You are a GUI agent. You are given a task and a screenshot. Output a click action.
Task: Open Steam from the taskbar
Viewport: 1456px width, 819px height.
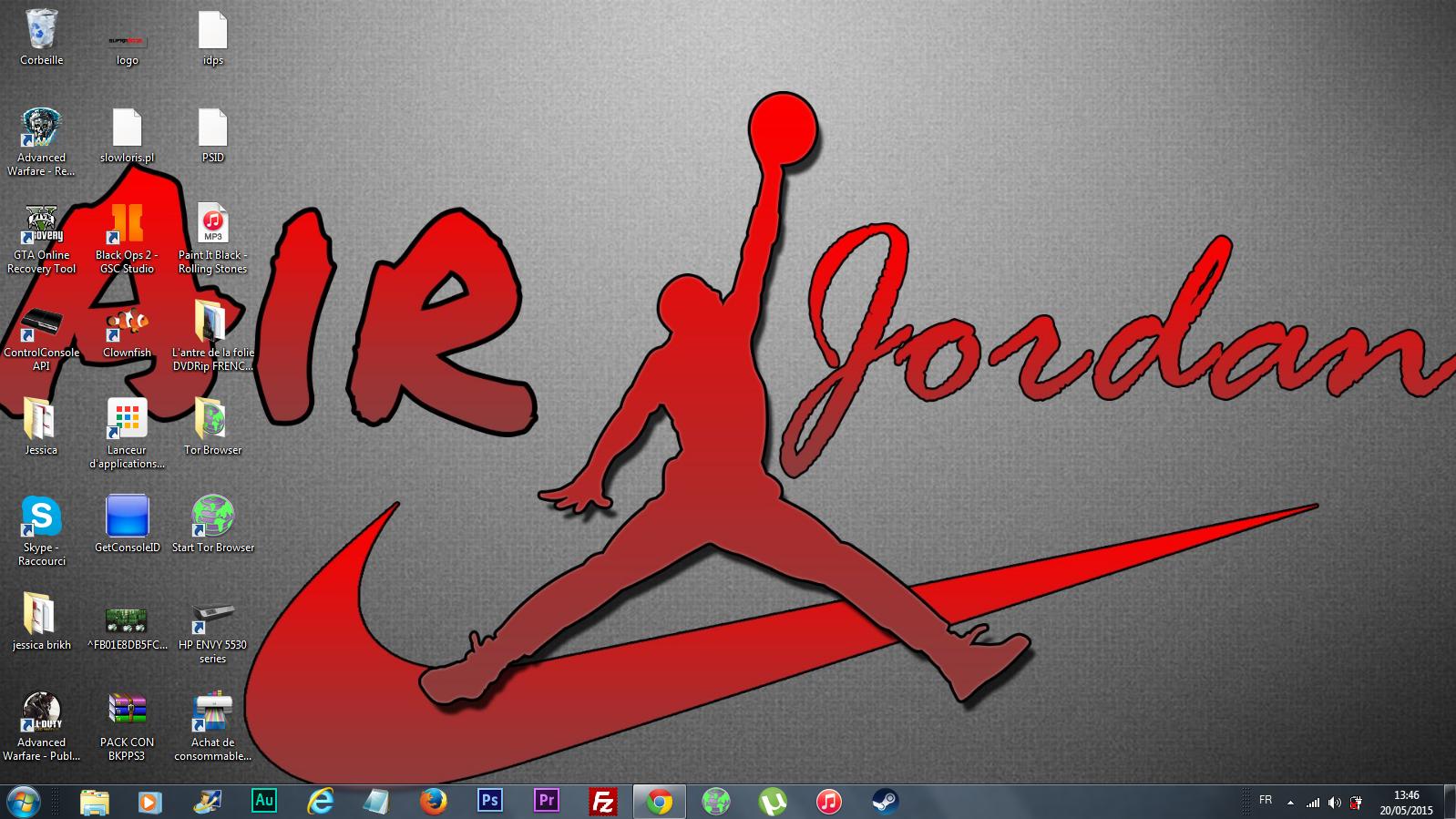tap(886, 802)
